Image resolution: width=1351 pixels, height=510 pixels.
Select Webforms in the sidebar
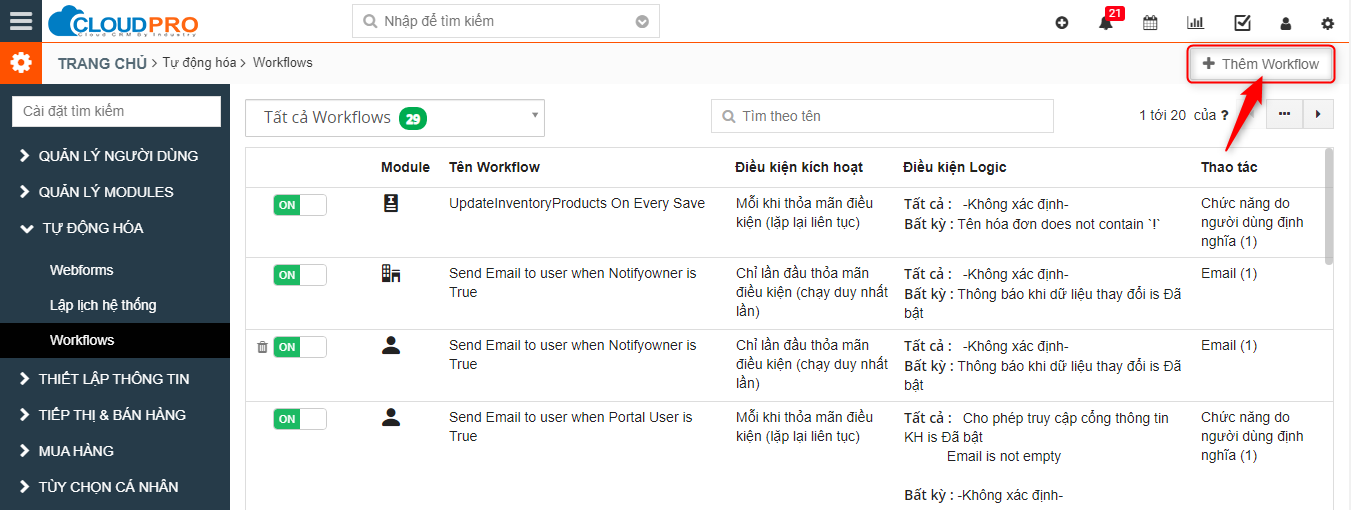(82, 270)
